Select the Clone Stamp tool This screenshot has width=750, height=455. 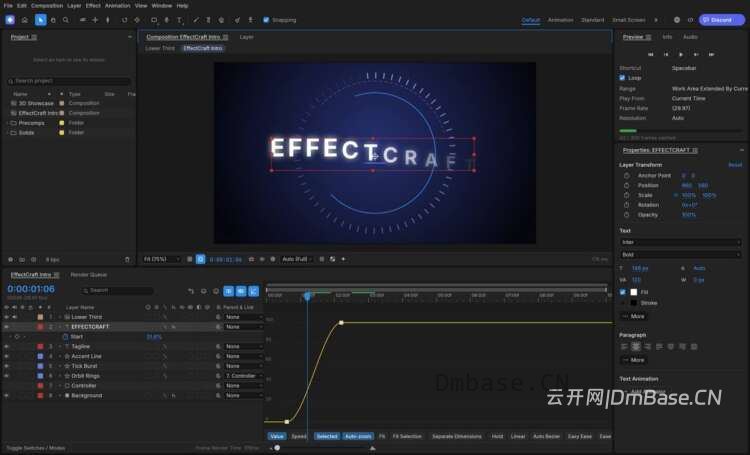[208, 20]
